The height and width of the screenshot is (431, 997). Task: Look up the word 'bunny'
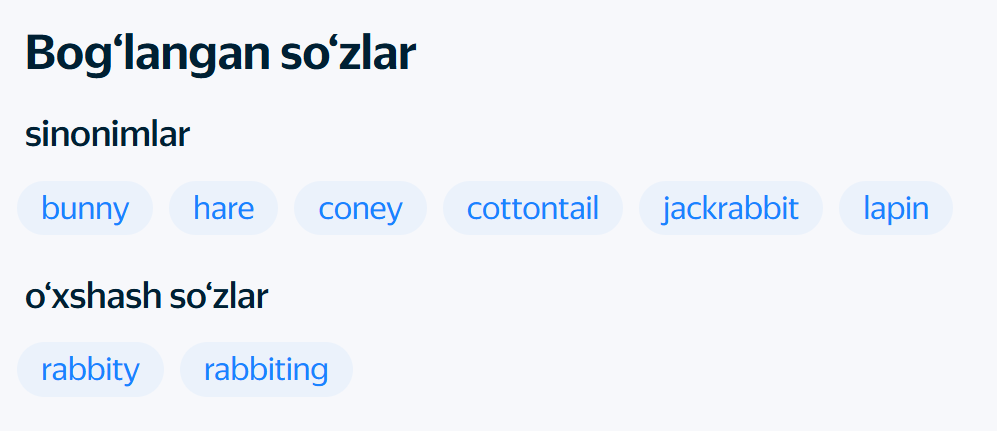click(85, 208)
